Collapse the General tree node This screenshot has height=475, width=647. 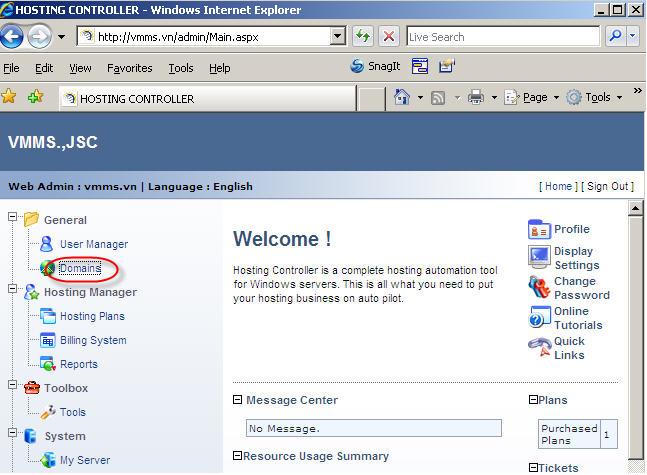click(x=12, y=217)
